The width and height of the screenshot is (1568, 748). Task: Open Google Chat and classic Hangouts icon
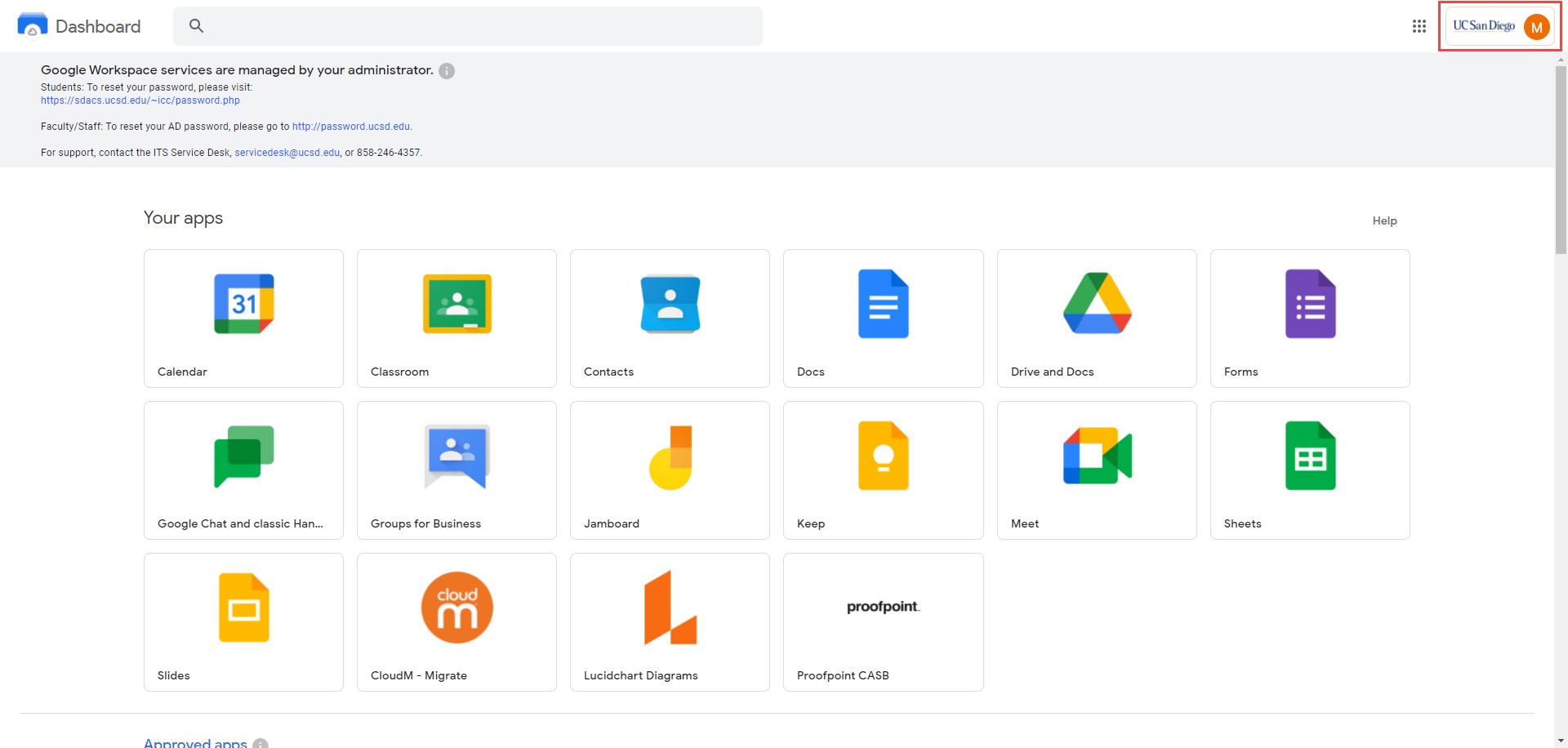[x=243, y=456]
